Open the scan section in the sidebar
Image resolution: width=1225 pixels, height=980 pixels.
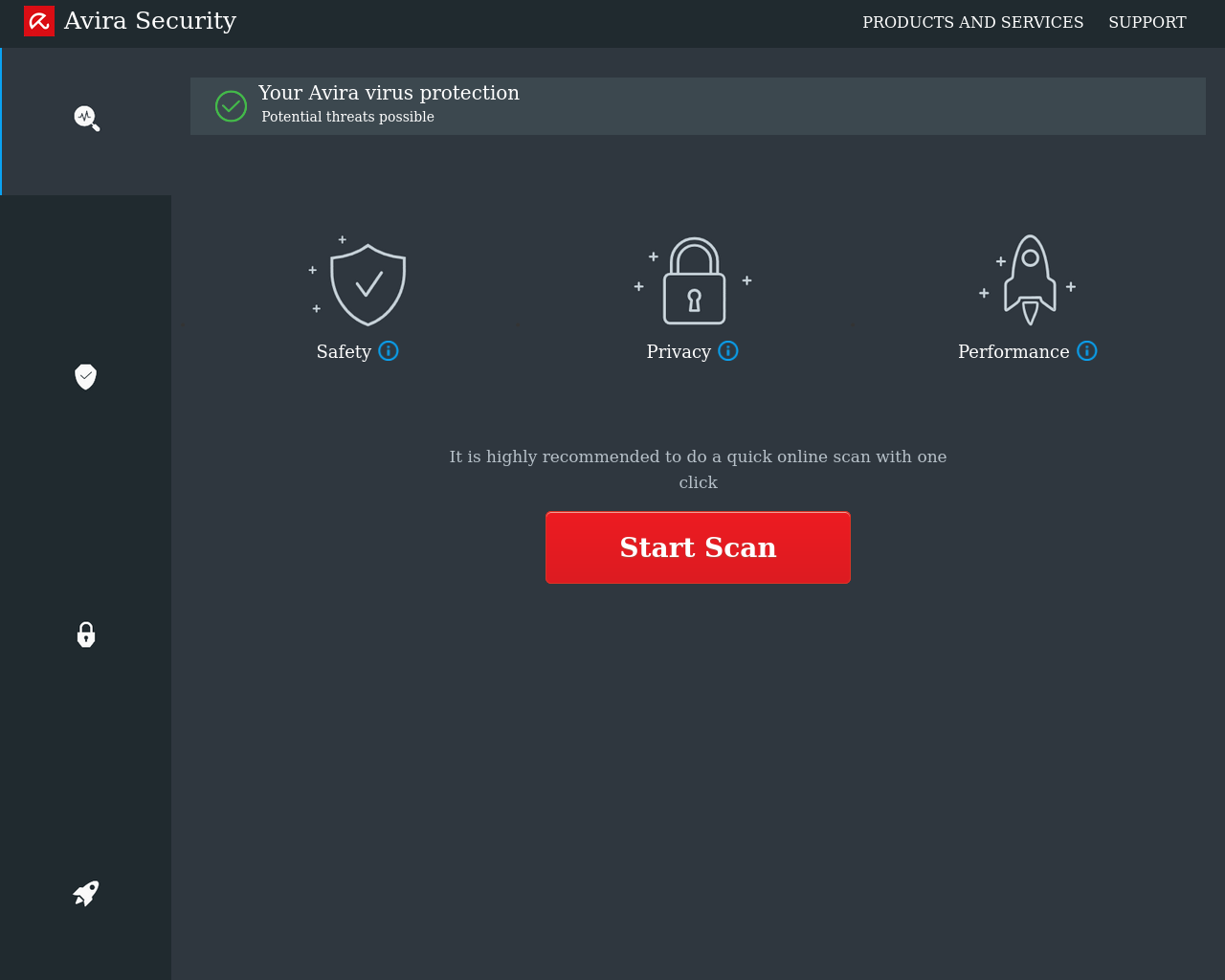pos(86,119)
